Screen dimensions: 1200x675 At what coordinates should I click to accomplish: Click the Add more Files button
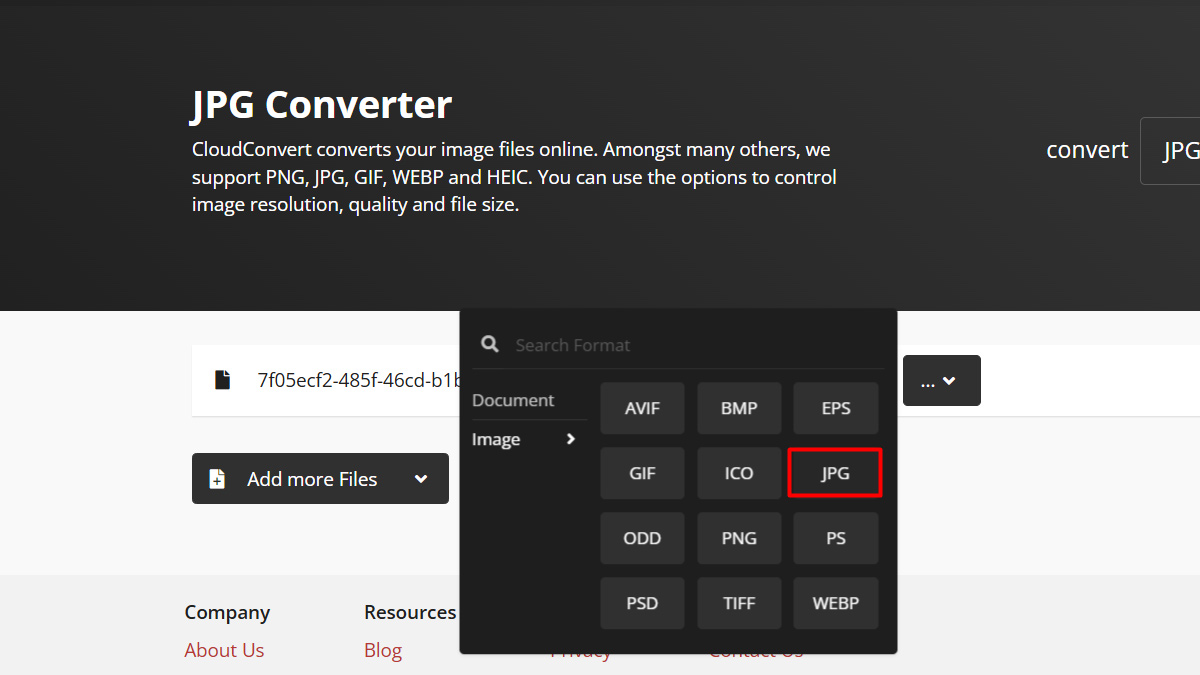[x=320, y=479]
